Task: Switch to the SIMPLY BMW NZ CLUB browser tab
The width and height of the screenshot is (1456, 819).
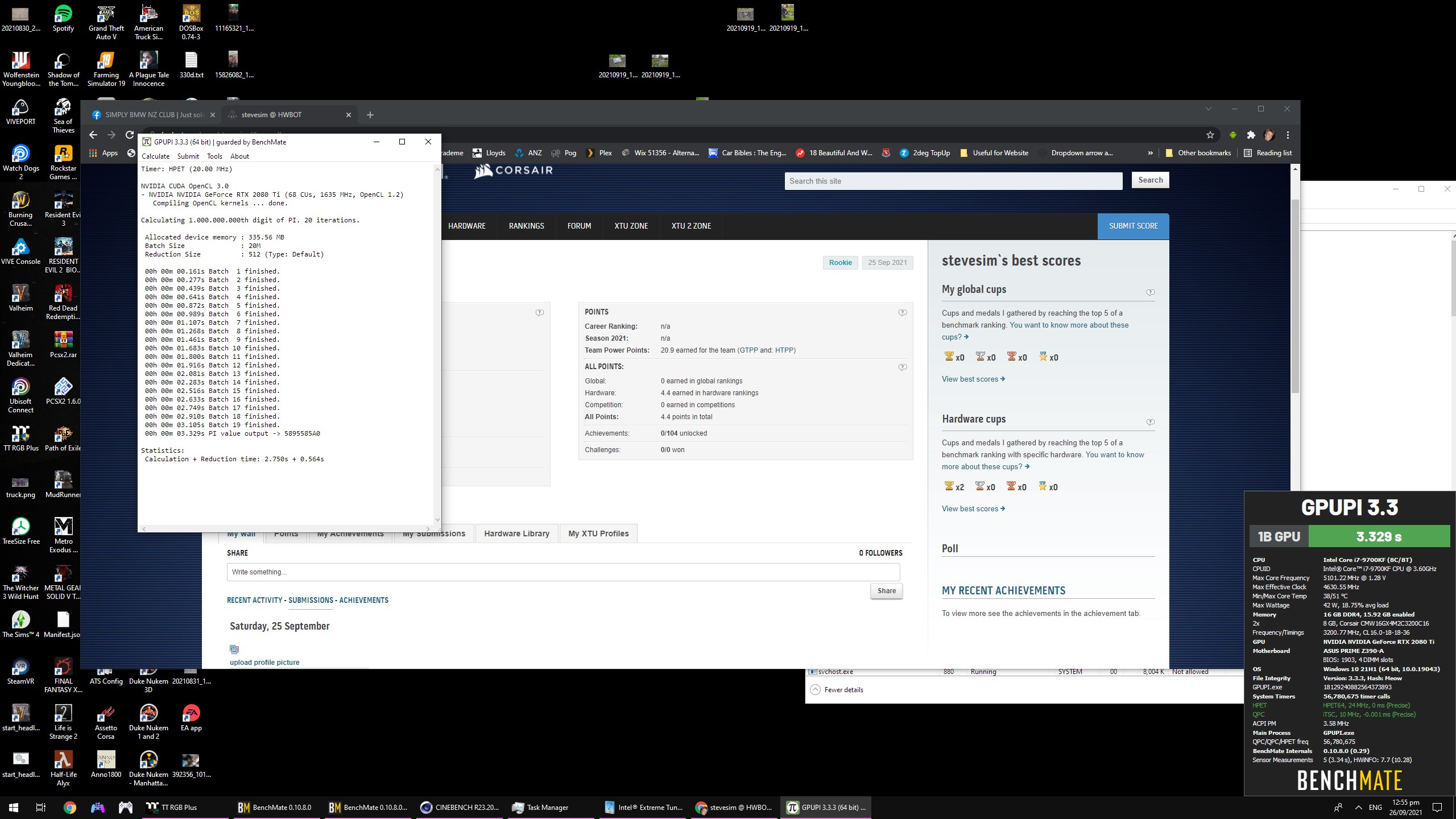Action: click(154, 115)
